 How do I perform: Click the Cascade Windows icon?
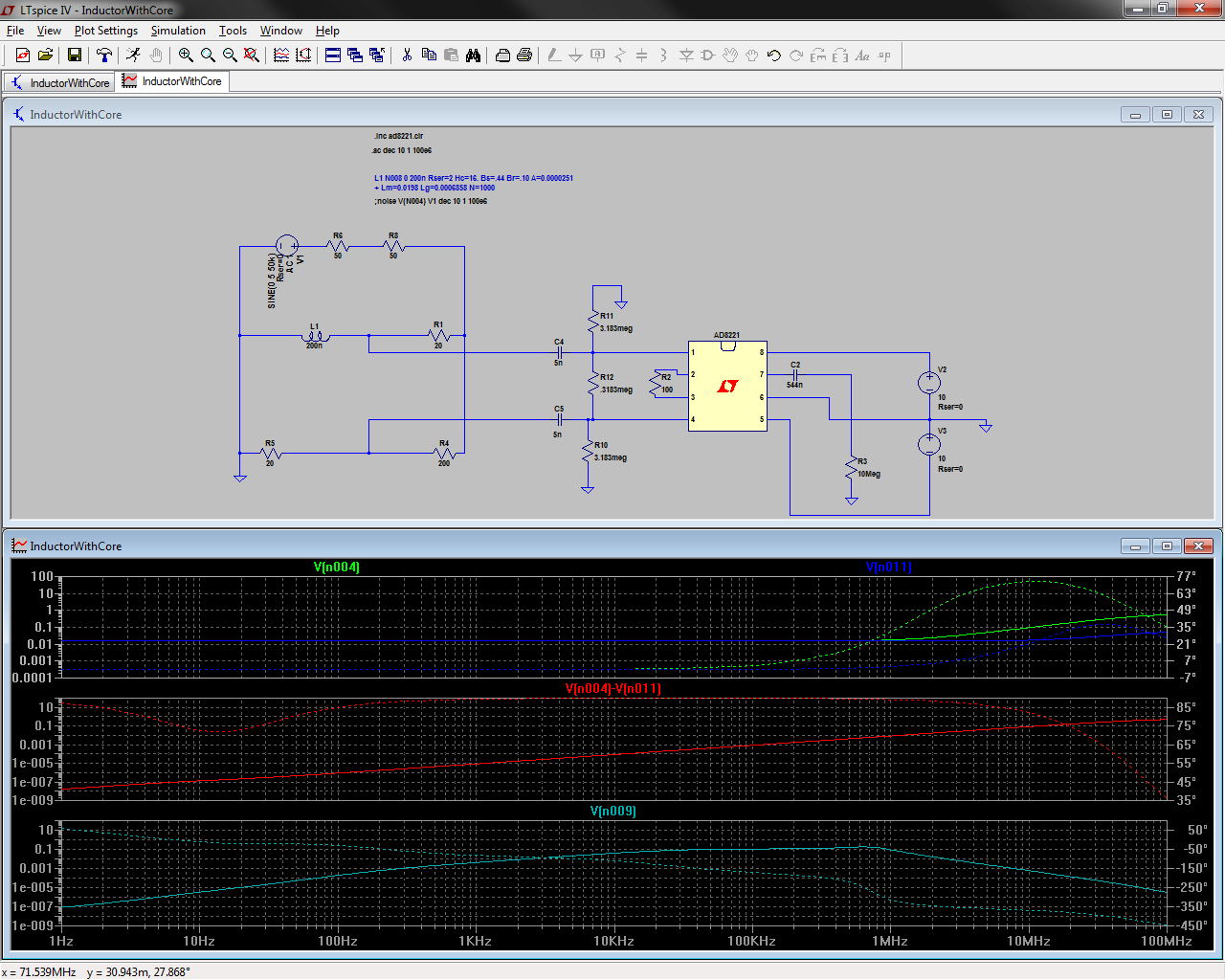(355, 56)
